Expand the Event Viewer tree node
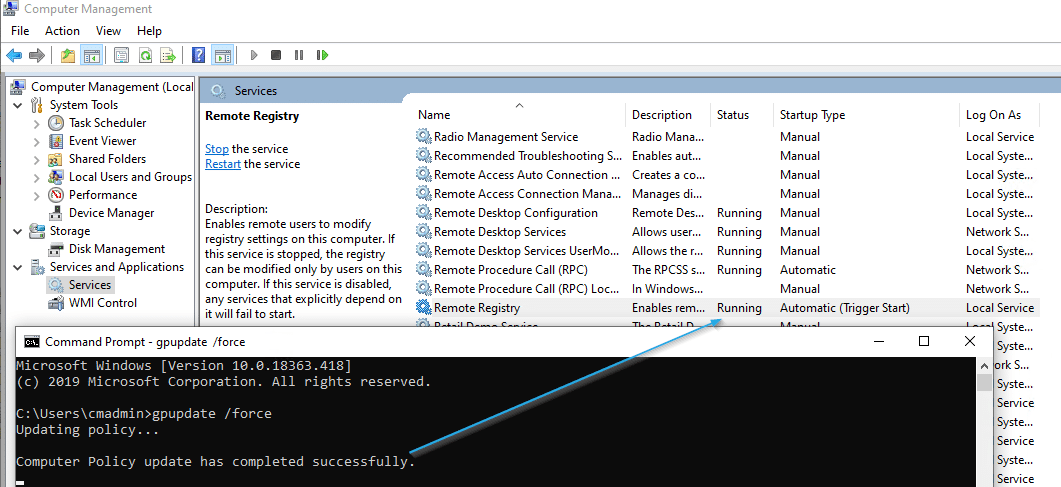The height and width of the screenshot is (487, 1061). (x=37, y=141)
